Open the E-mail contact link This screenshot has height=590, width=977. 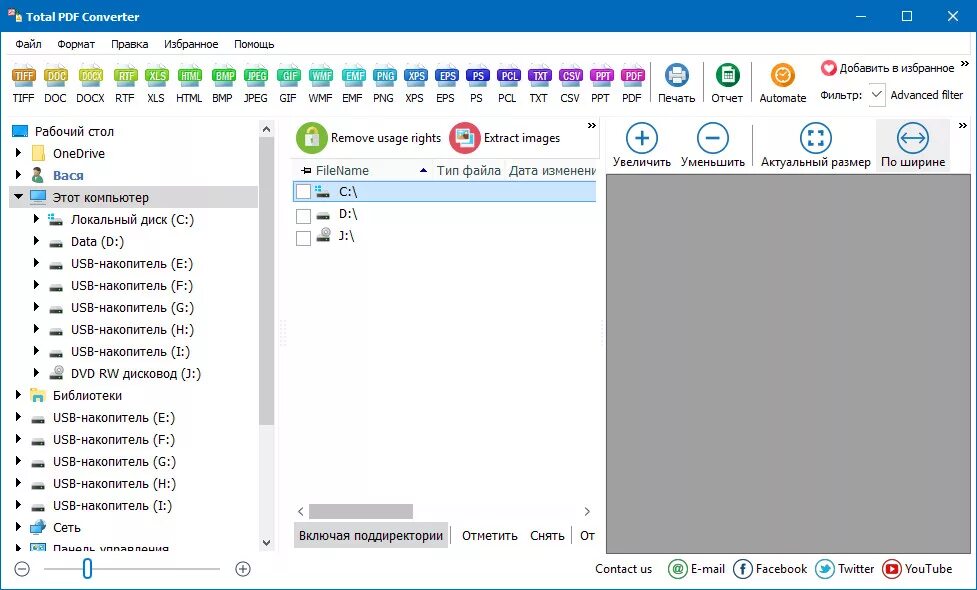(697, 568)
